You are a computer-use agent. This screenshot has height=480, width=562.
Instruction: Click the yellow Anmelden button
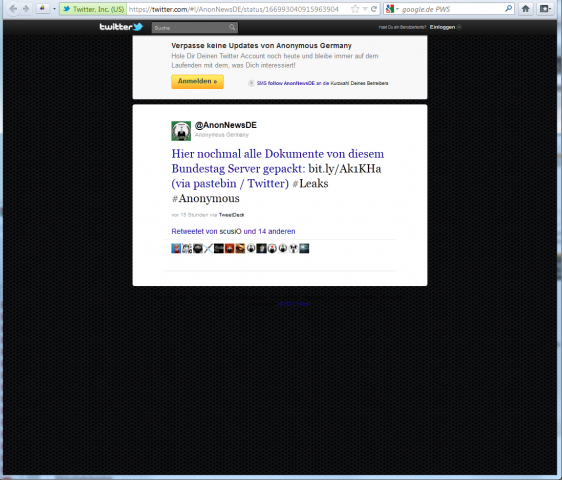coord(197,81)
